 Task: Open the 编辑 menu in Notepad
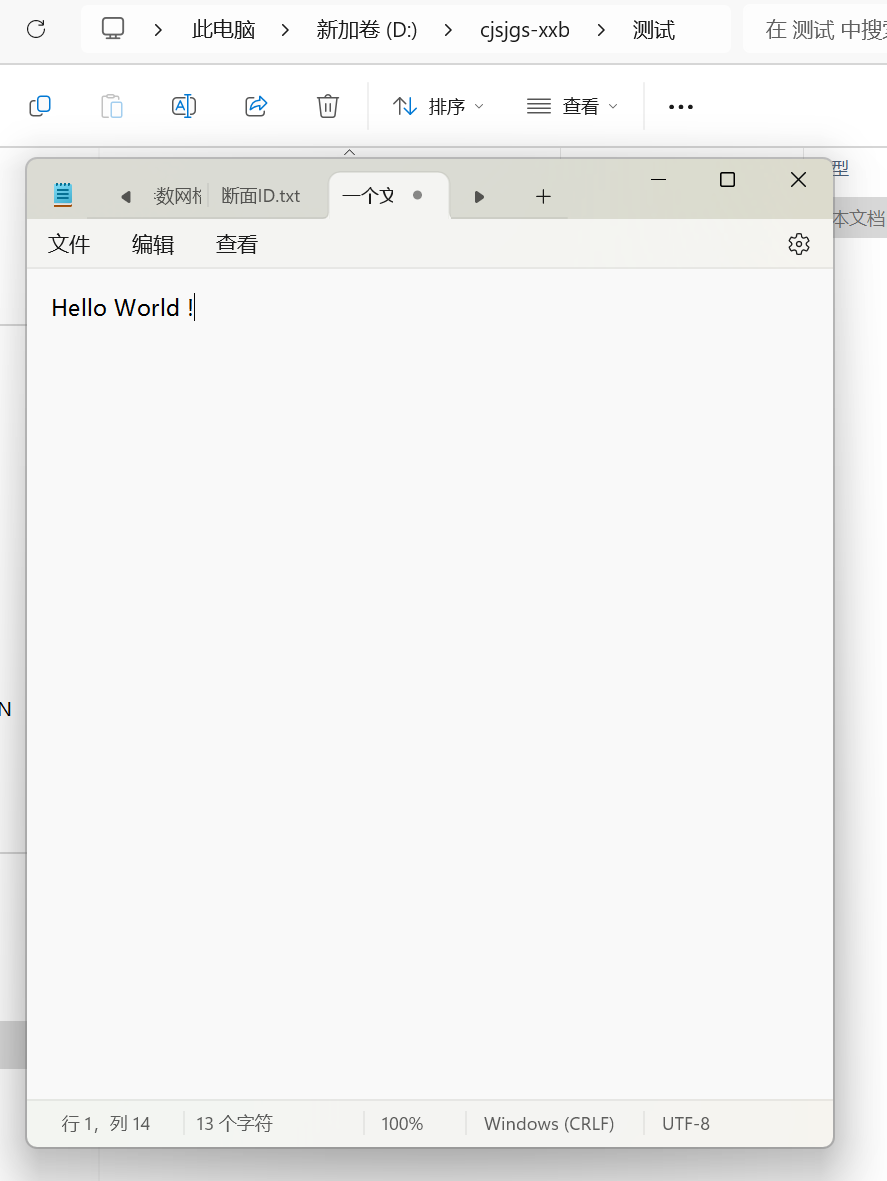(153, 244)
